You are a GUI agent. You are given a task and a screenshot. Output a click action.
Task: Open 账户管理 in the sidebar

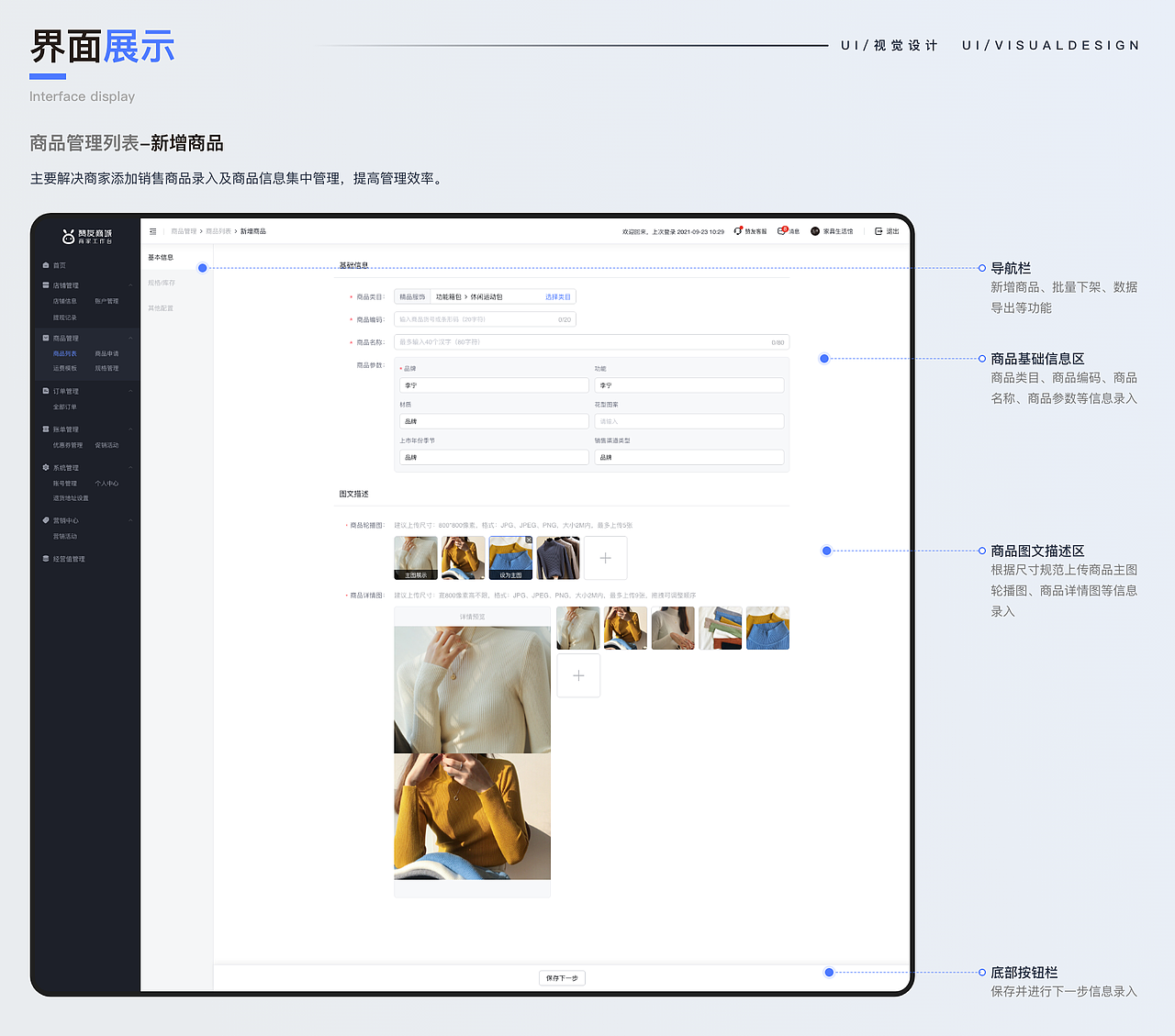coord(106,301)
